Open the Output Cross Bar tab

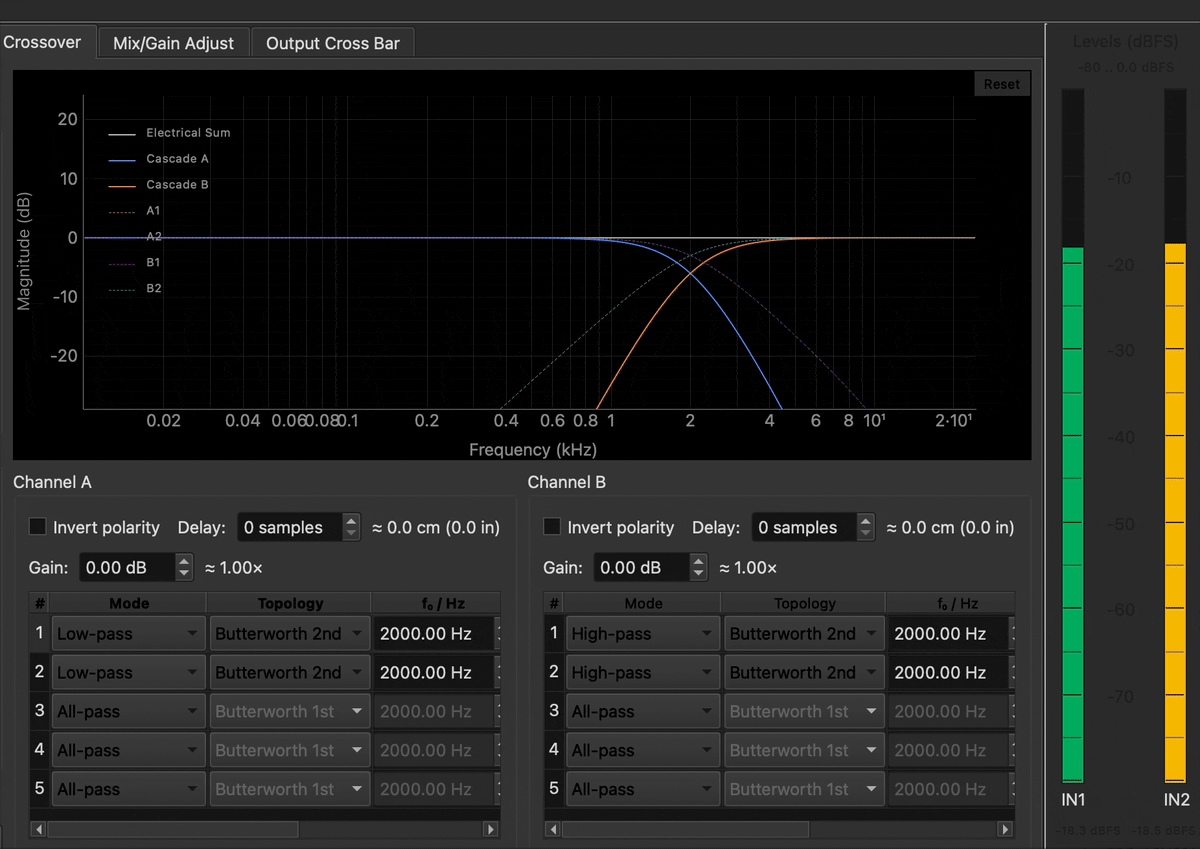pos(332,43)
